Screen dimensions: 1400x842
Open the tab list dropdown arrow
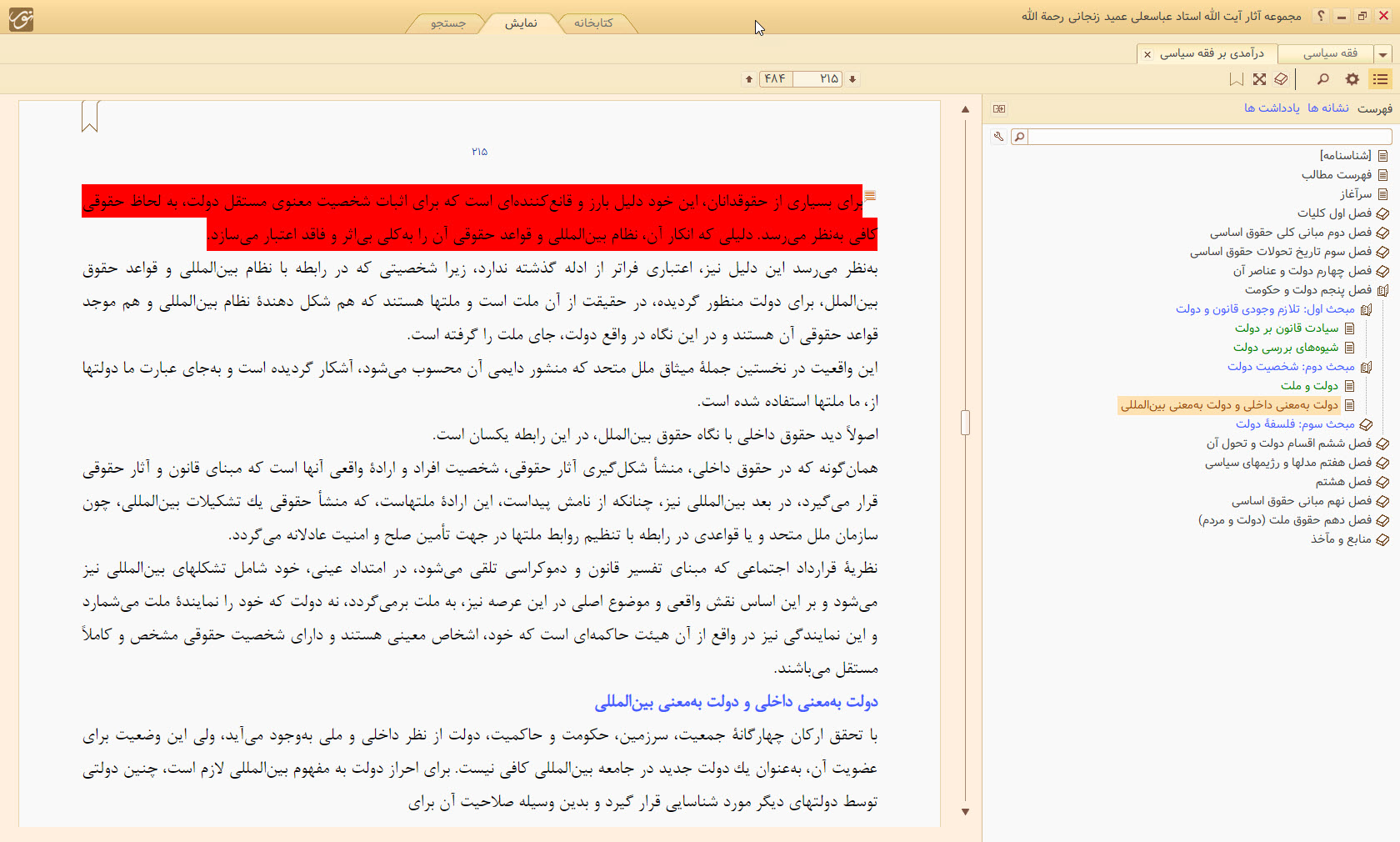(x=1383, y=54)
